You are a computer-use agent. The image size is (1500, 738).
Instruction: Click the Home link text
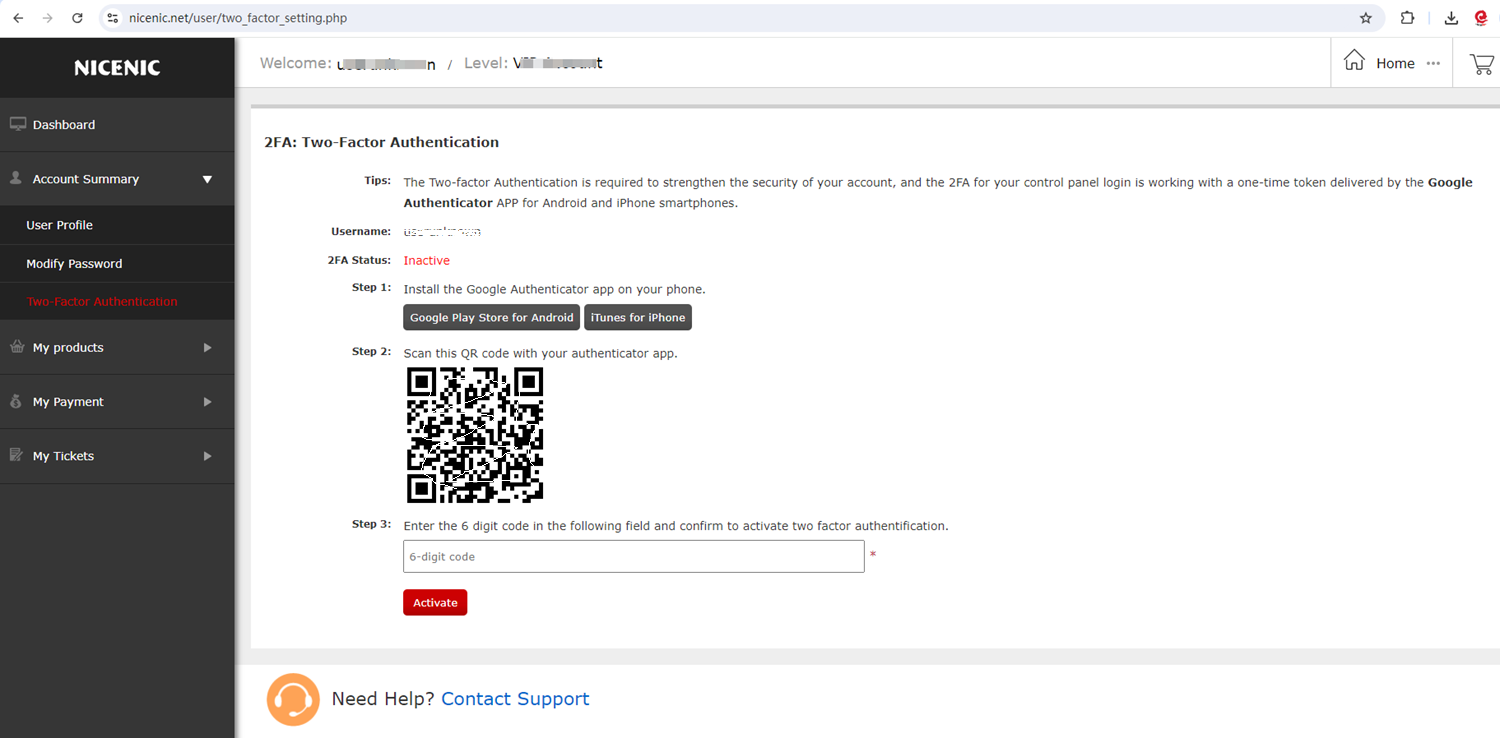point(1395,63)
